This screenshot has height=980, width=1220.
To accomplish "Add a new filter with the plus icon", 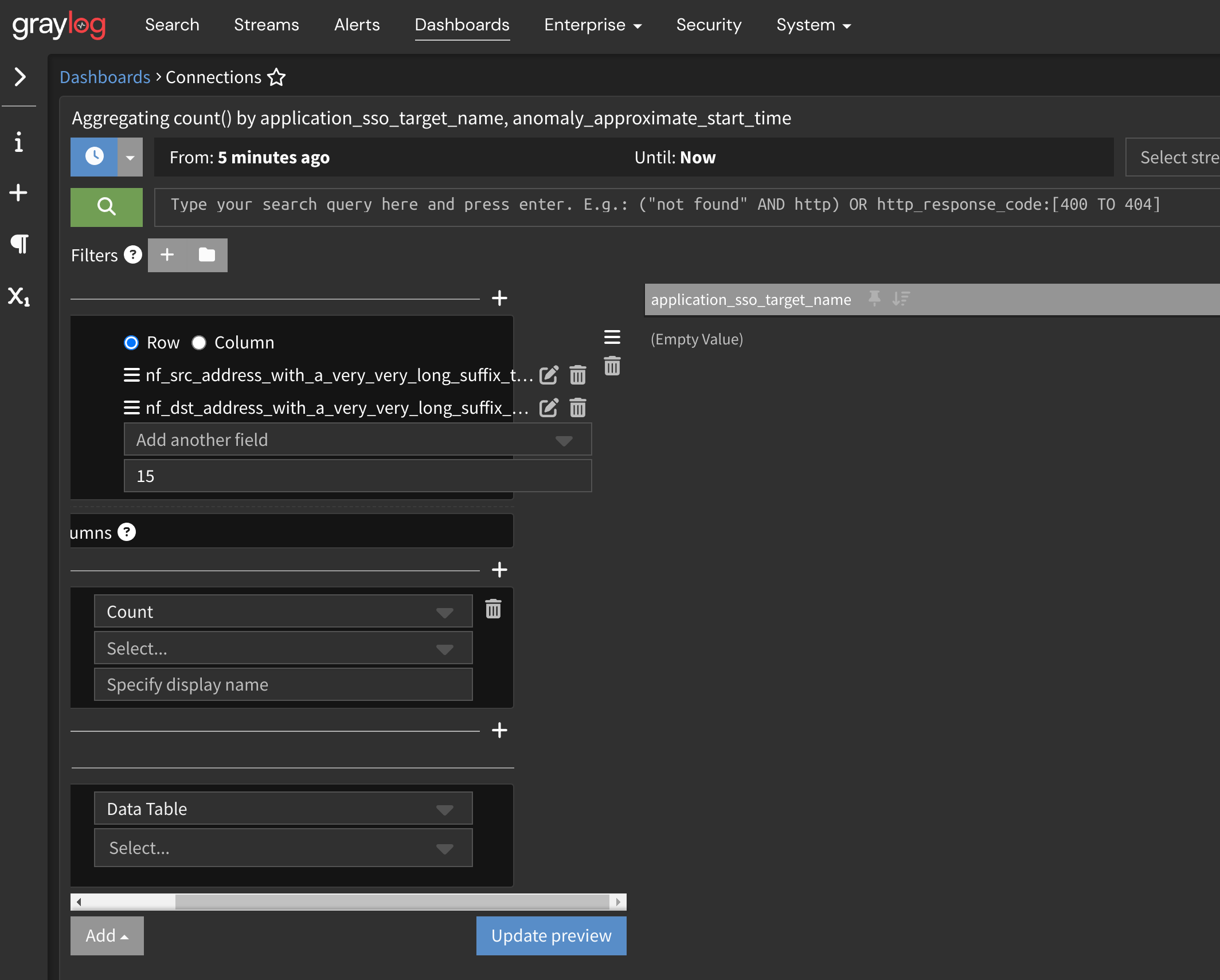I will pos(167,255).
